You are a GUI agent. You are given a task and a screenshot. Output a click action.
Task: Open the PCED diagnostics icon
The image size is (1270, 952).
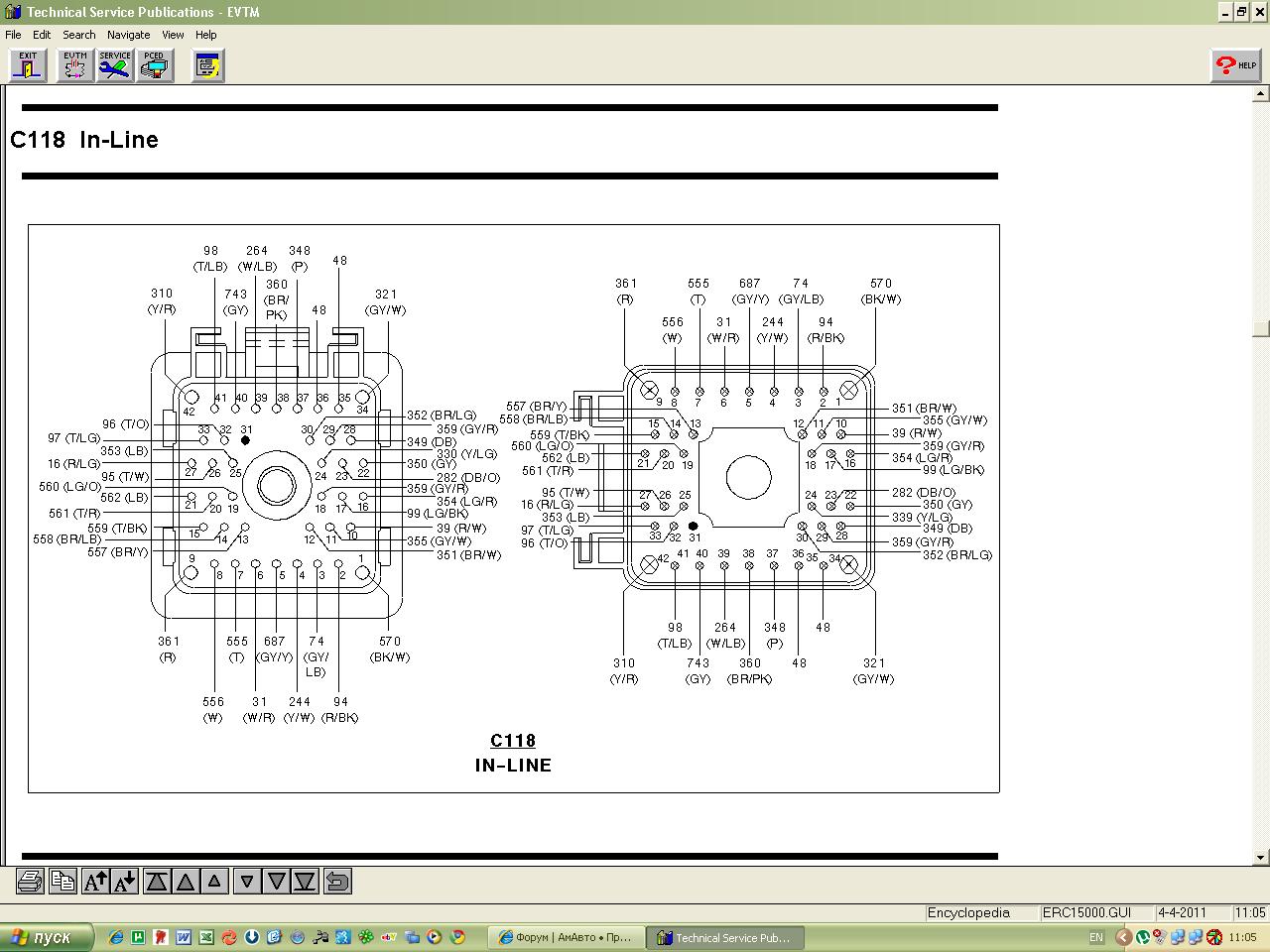tap(154, 65)
